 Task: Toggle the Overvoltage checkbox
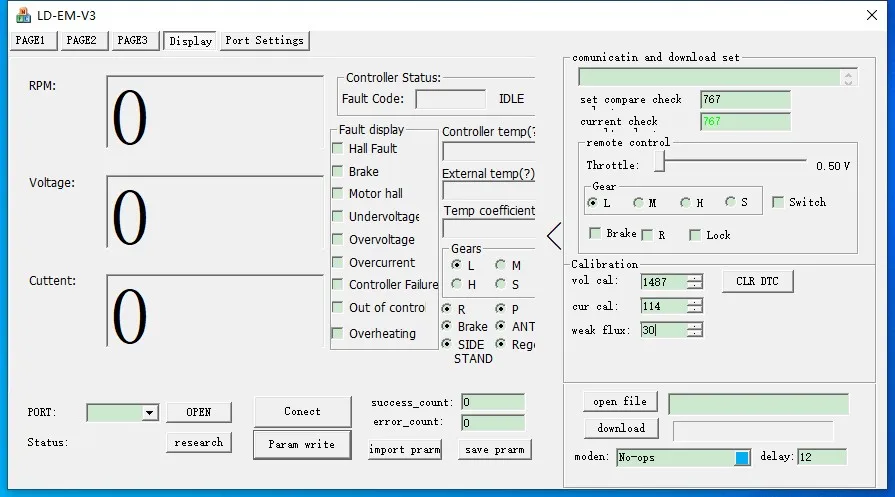(337, 239)
